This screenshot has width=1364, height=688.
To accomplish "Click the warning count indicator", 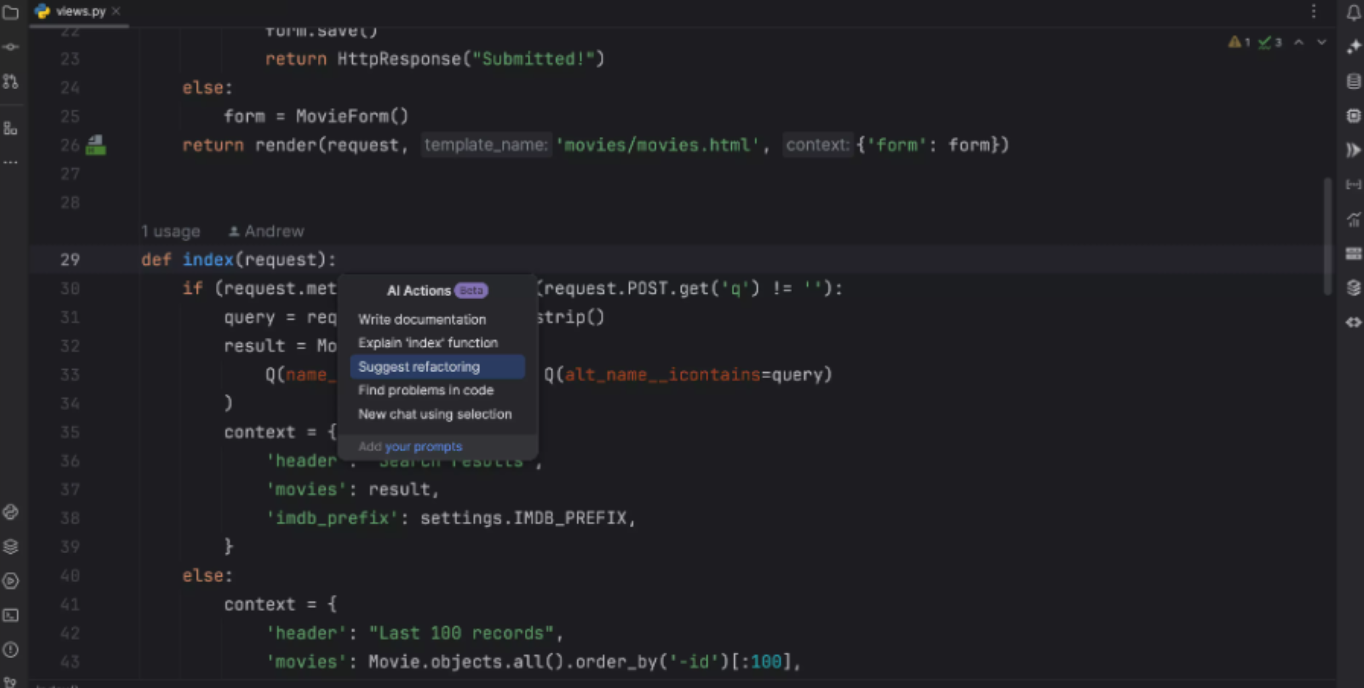I will [1240, 42].
